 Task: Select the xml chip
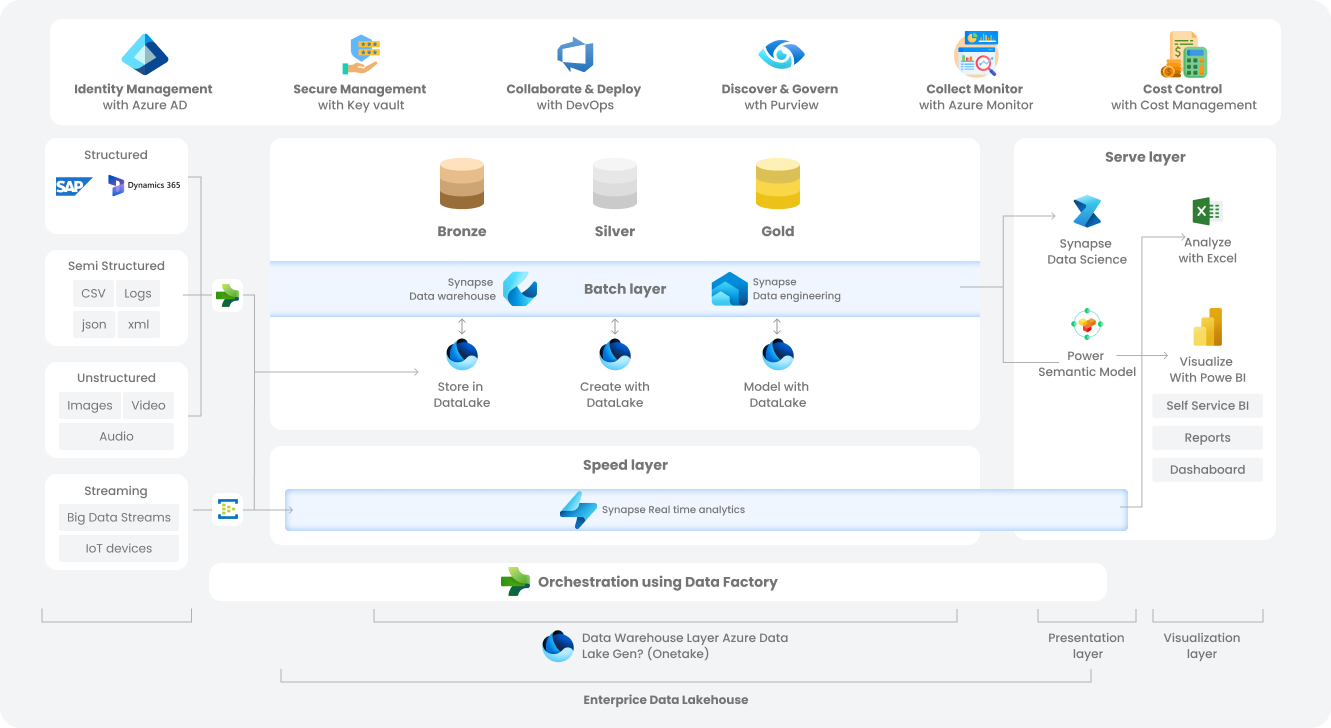point(138,324)
